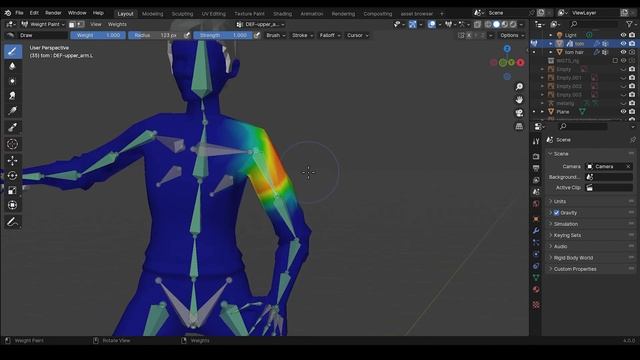Open DEF-upper_arm vertex group dropdown

[260, 24]
